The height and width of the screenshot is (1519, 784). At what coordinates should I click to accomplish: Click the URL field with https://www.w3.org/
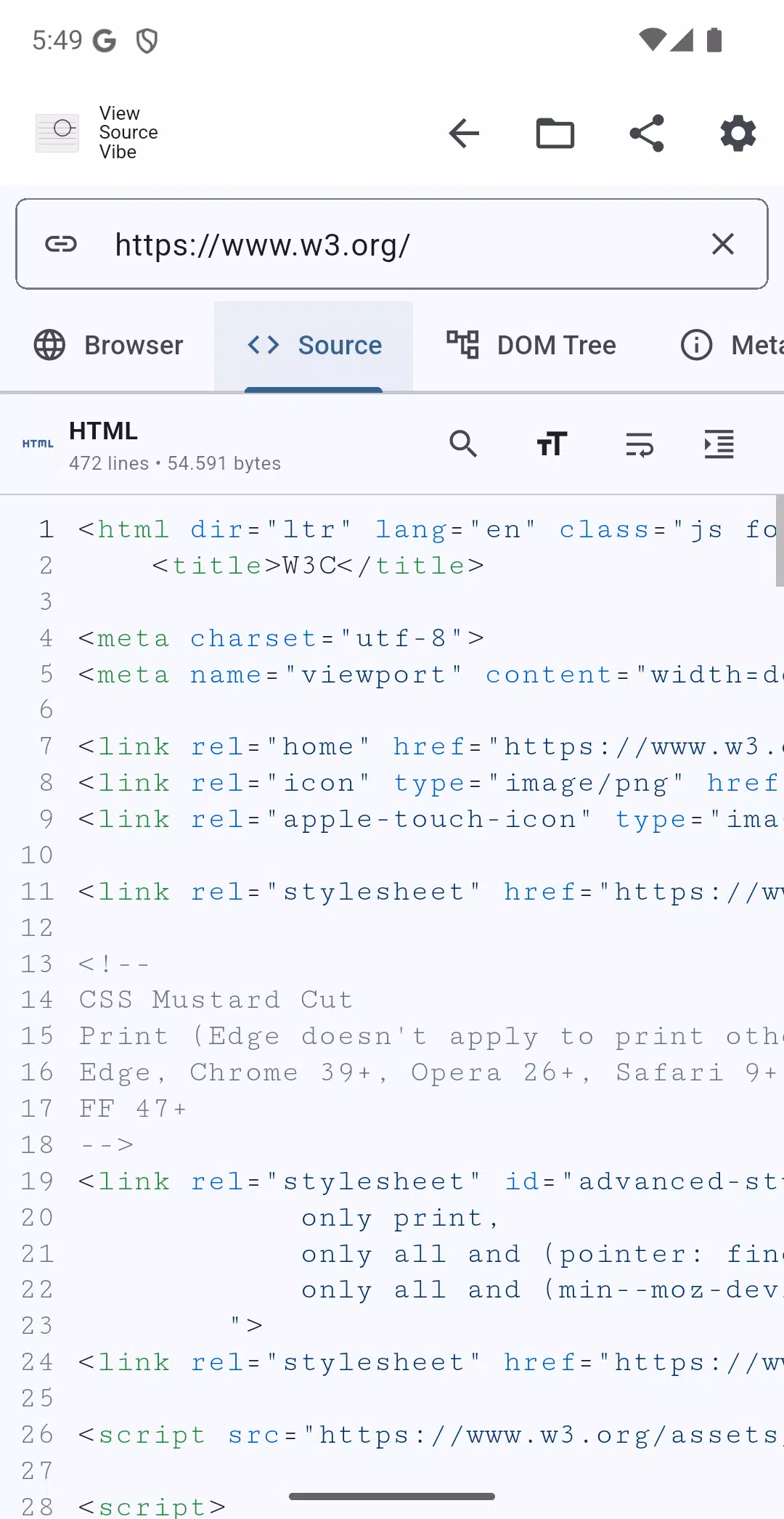click(x=392, y=244)
